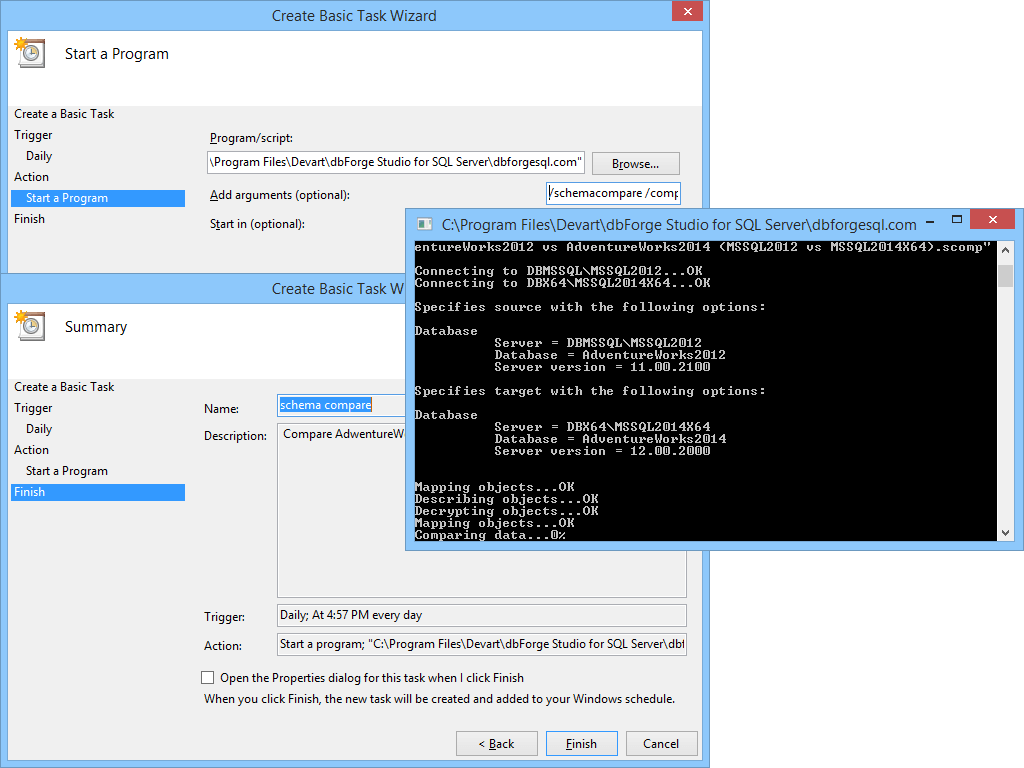Screen dimensions: 1024x768
Task: Click the clock icon beside the Summary heading
Action: point(30,327)
